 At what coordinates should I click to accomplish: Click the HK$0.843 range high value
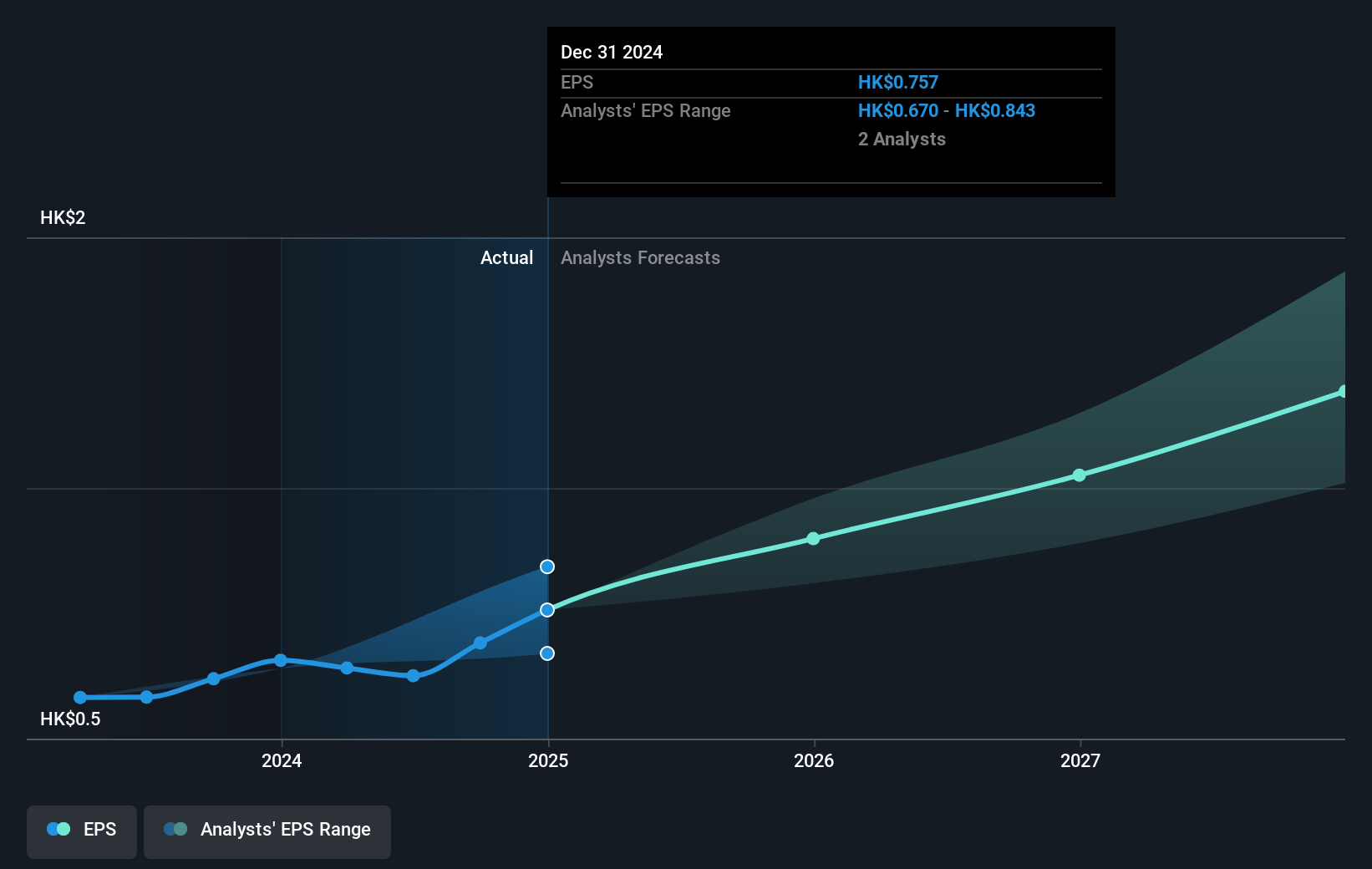995,110
